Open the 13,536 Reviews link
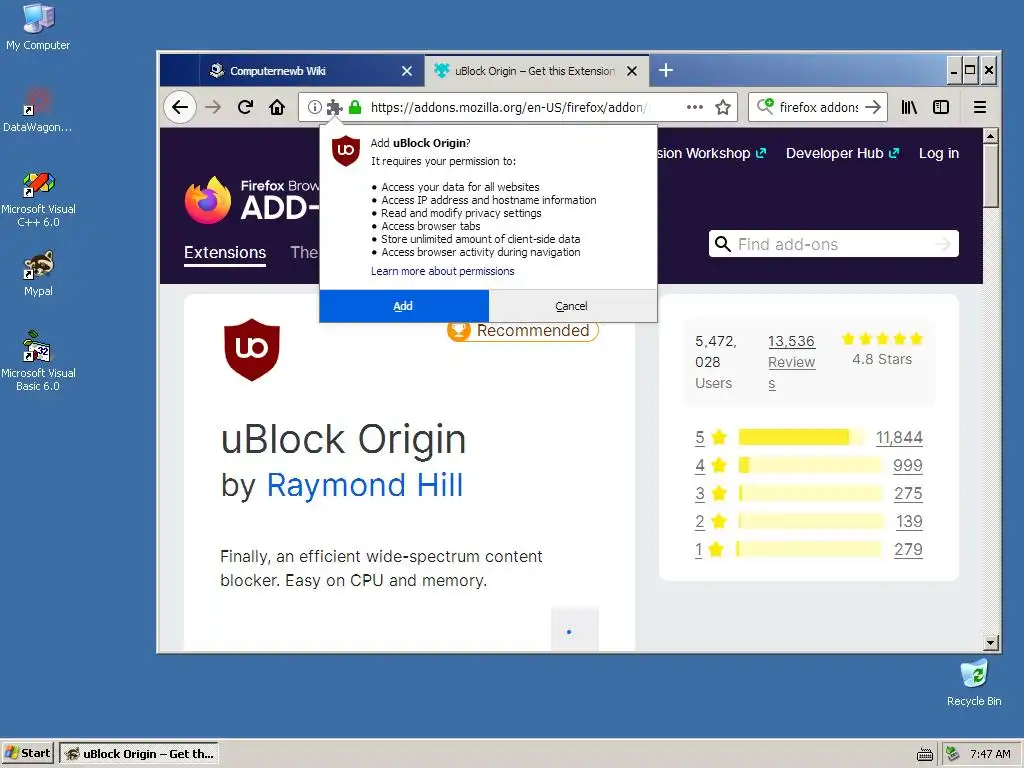Screen dimensions: 1024x768 (792, 362)
